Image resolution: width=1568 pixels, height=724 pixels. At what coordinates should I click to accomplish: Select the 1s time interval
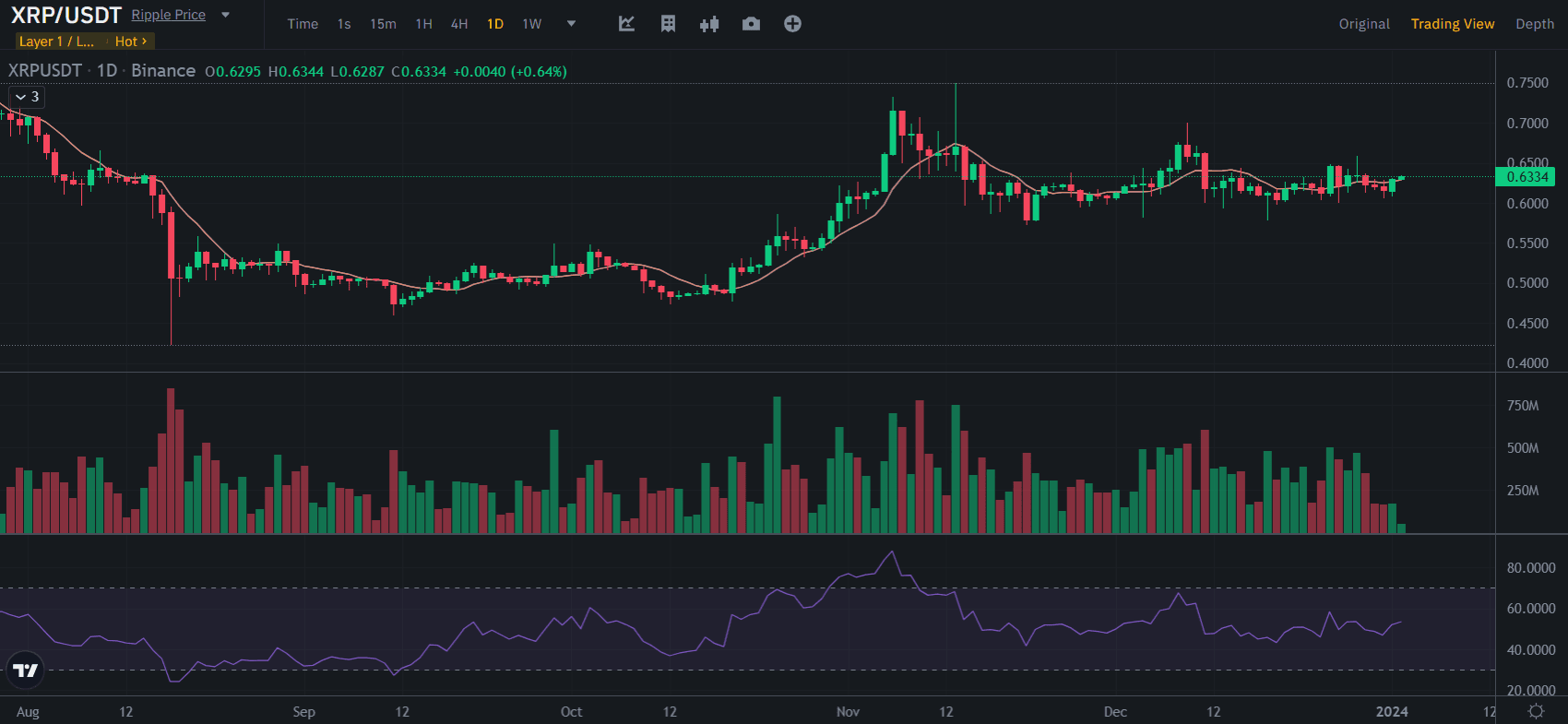pyautogui.click(x=344, y=24)
